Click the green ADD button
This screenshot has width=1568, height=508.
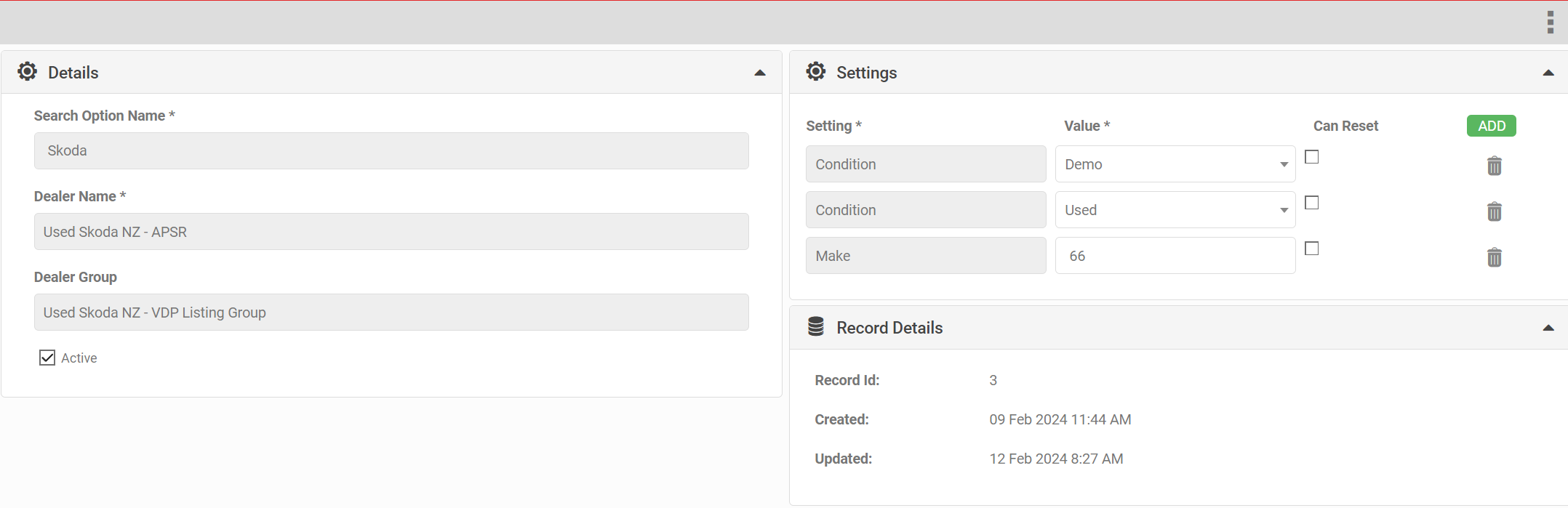(x=1492, y=126)
